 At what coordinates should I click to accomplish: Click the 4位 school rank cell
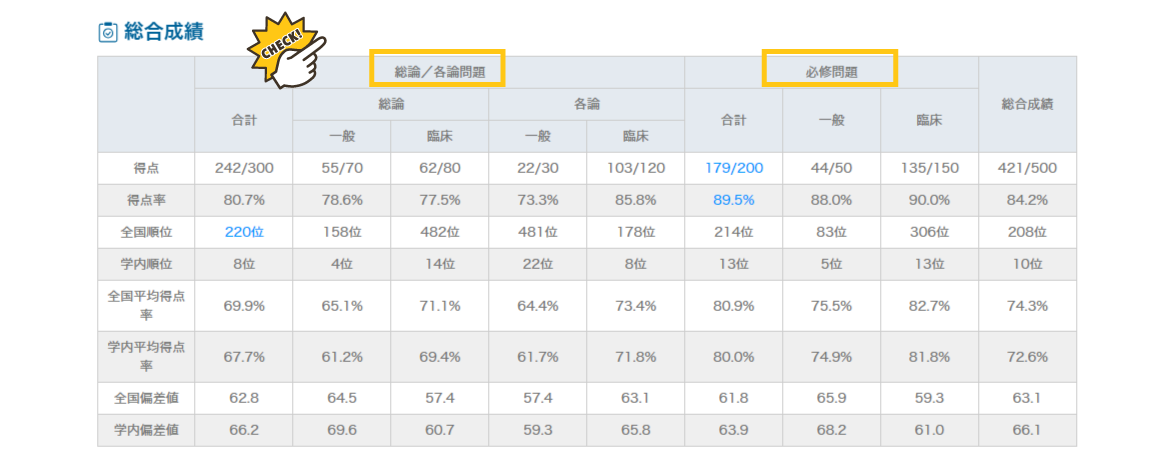tap(342, 265)
